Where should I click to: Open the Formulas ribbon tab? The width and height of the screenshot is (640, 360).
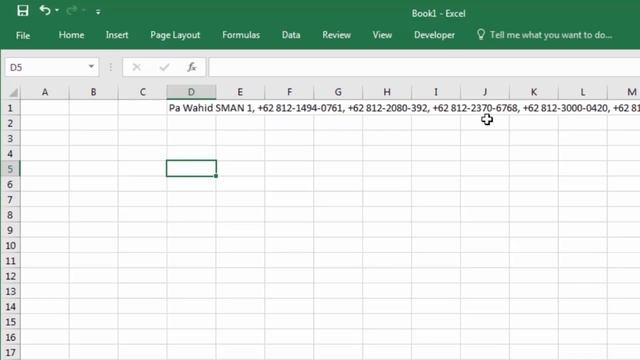(241, 35)
